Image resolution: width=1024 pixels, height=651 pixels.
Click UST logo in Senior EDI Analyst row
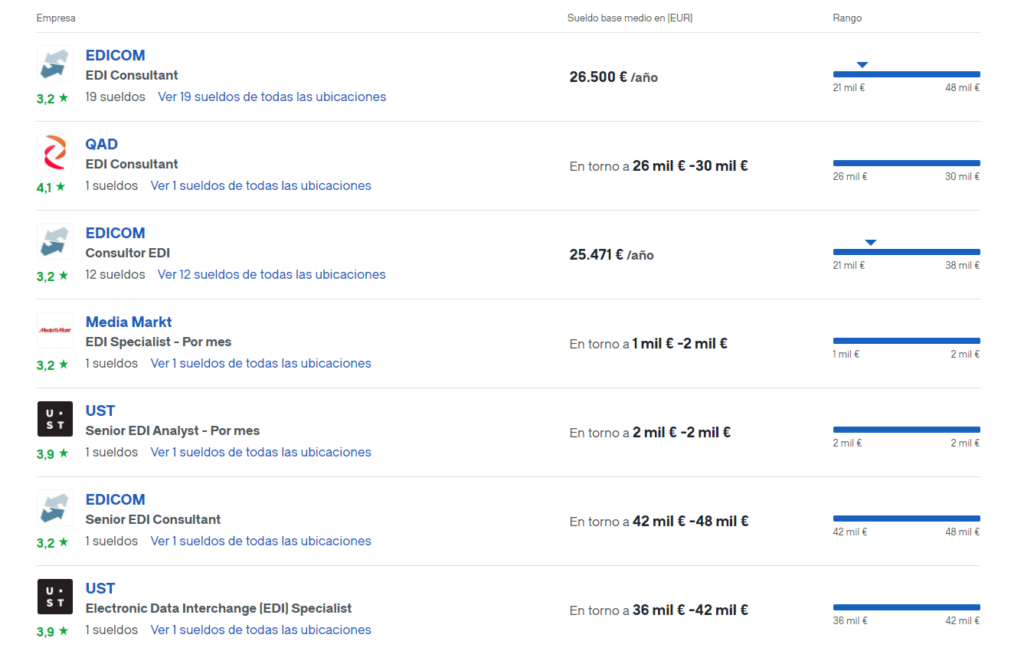point(55,419)
